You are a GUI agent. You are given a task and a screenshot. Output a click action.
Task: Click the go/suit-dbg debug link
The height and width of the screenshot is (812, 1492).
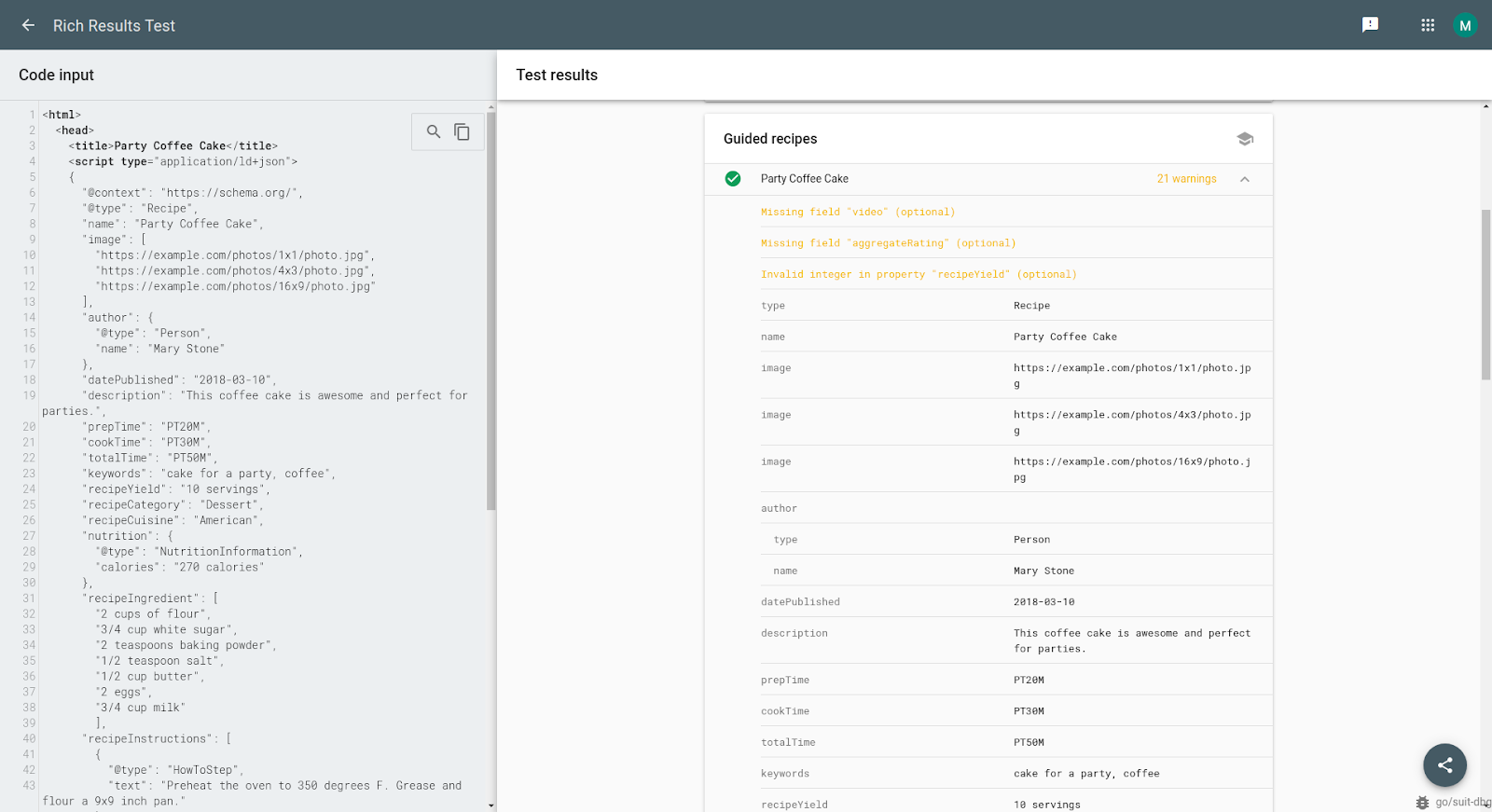tap(1460, 802)
